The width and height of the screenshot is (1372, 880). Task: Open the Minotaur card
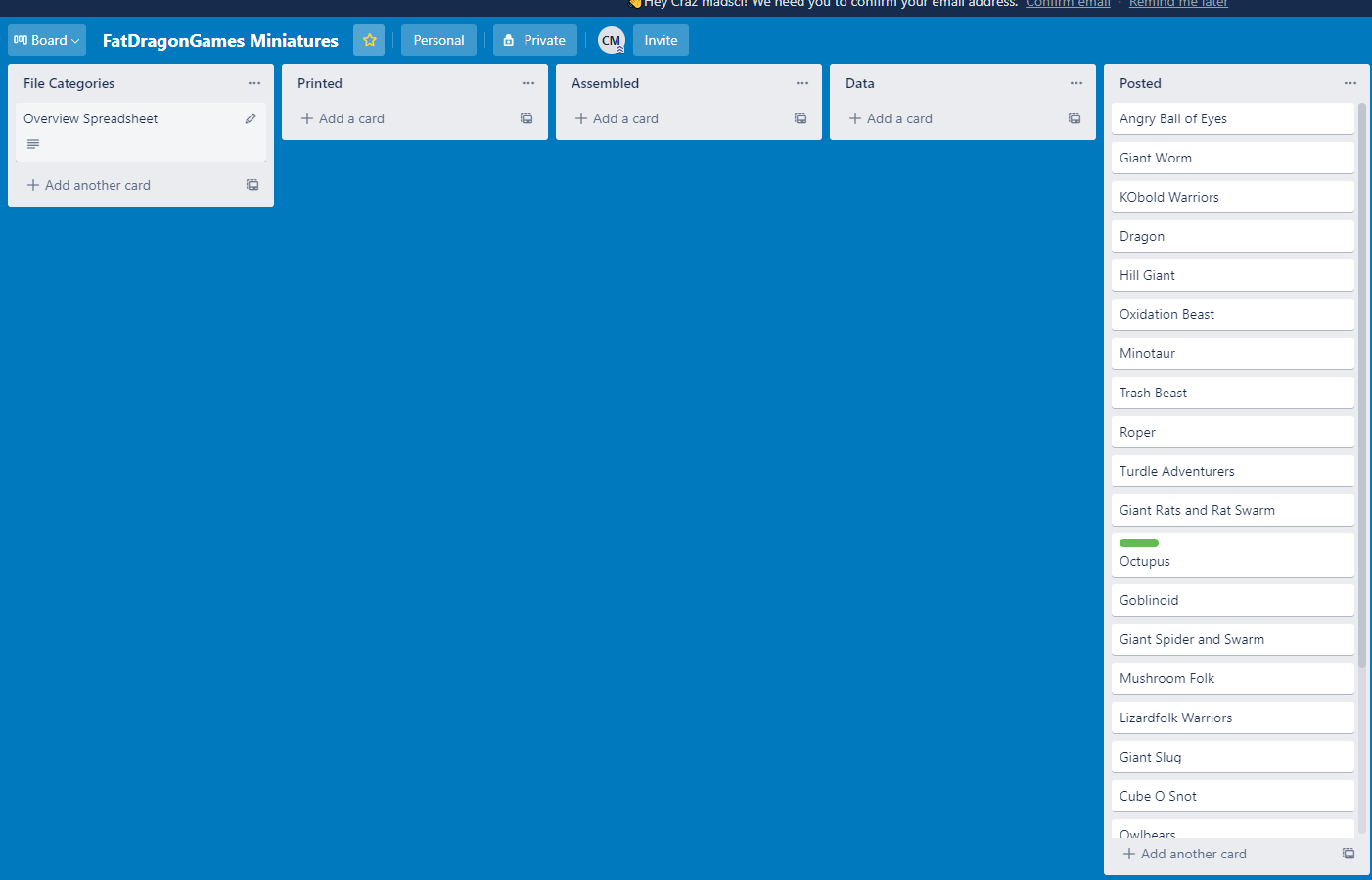tap(1233, 353)
